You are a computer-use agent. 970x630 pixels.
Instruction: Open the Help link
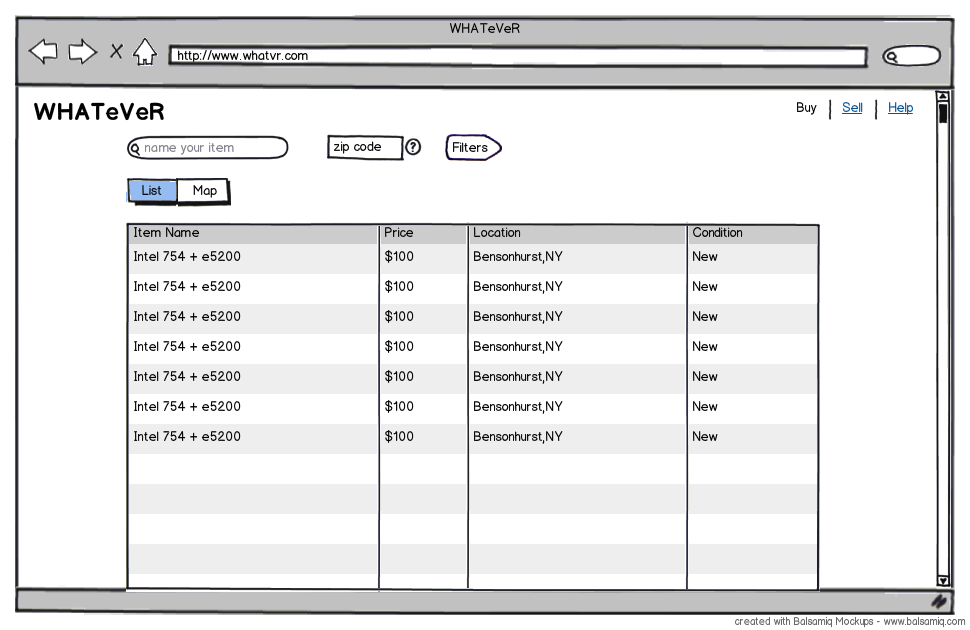pos(900,108)
